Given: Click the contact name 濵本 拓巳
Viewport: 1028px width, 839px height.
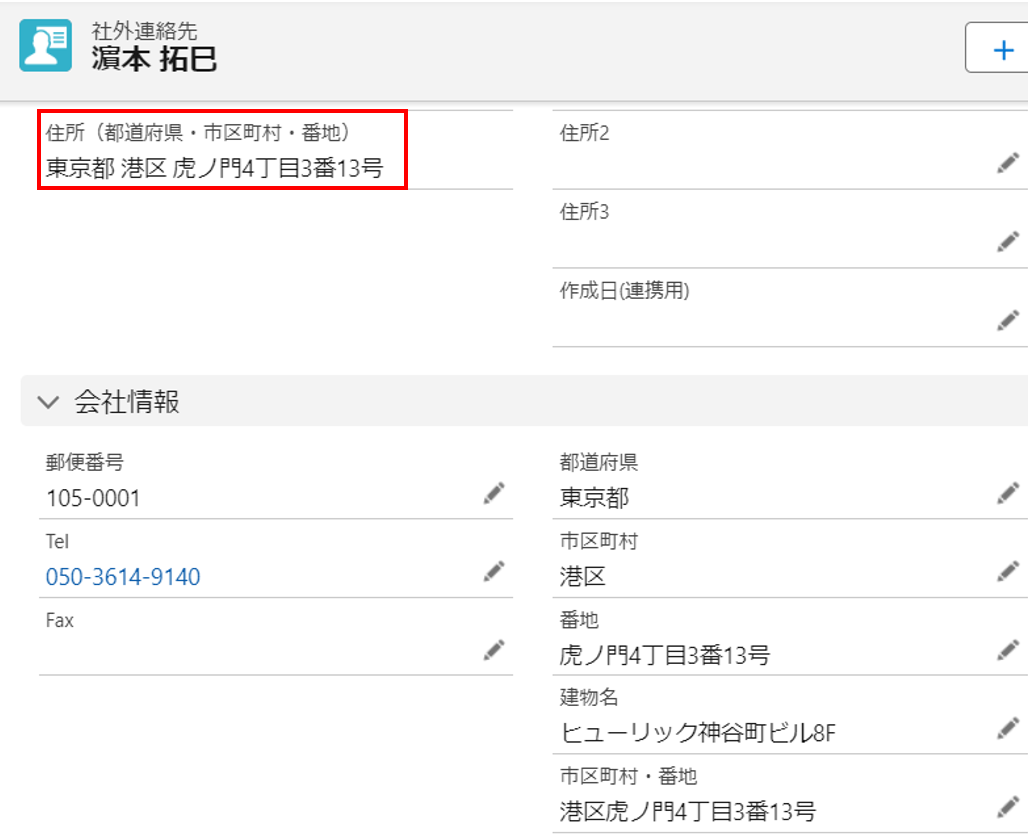Looking at the screenshot, I should [153, 59].
